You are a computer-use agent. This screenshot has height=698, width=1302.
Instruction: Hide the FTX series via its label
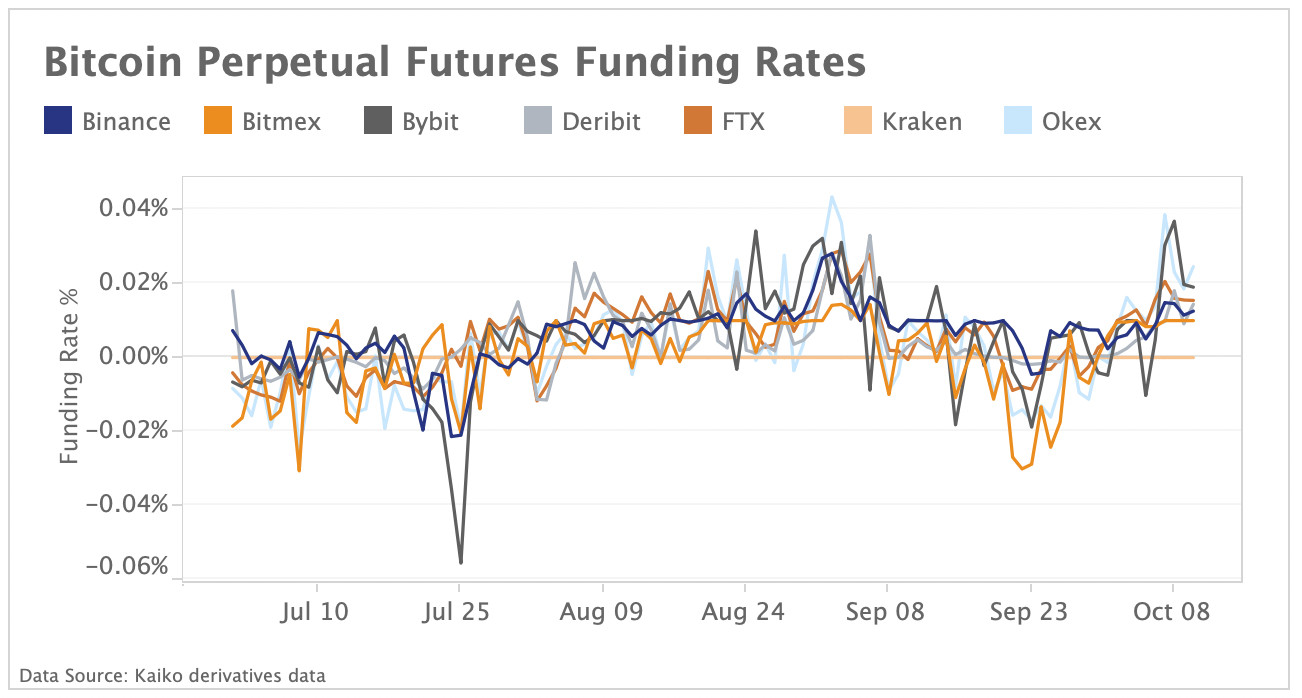[x=743, y=122]
